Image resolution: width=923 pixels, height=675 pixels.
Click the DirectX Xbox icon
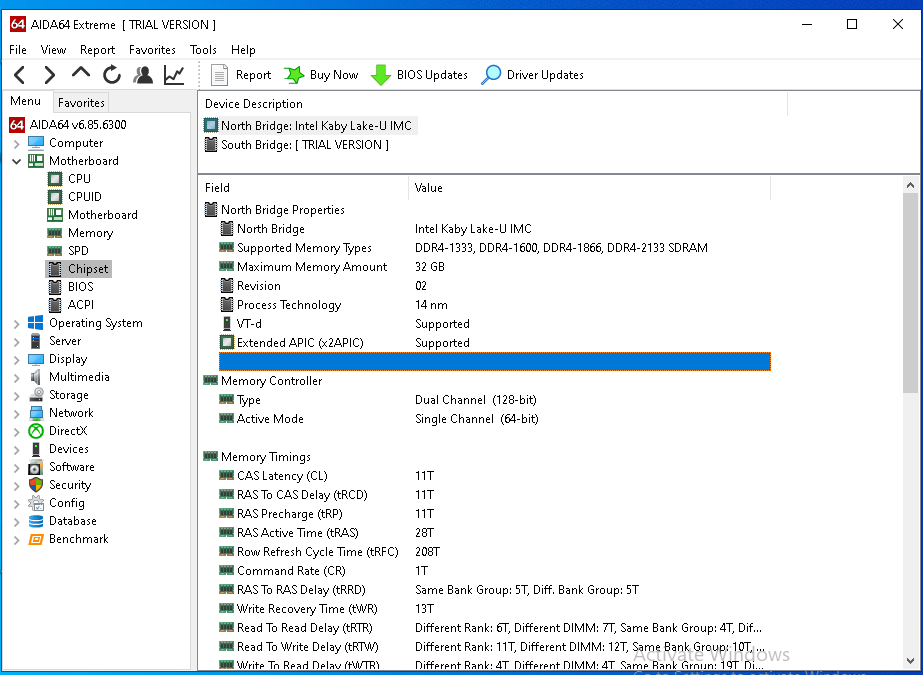36,431
